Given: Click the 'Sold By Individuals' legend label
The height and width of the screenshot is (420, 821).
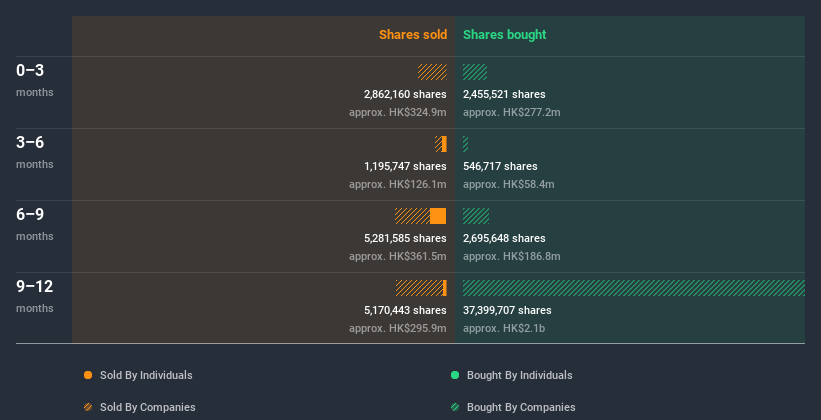Looking at the screenshot, I should click(x=146, y=375).
